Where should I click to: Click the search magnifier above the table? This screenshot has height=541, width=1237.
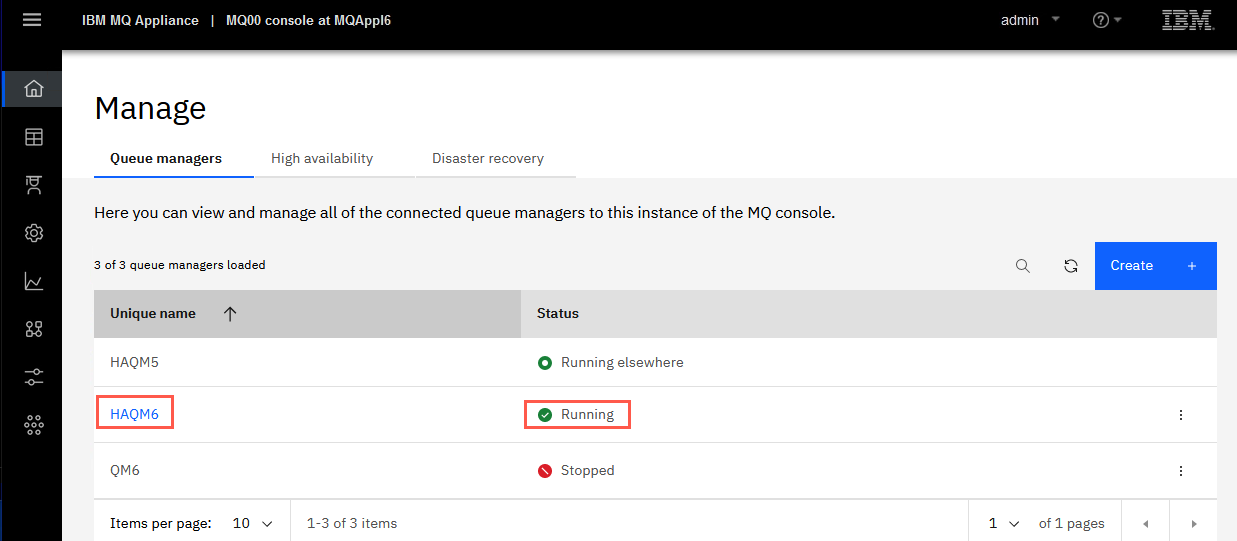click(1023, 266)
